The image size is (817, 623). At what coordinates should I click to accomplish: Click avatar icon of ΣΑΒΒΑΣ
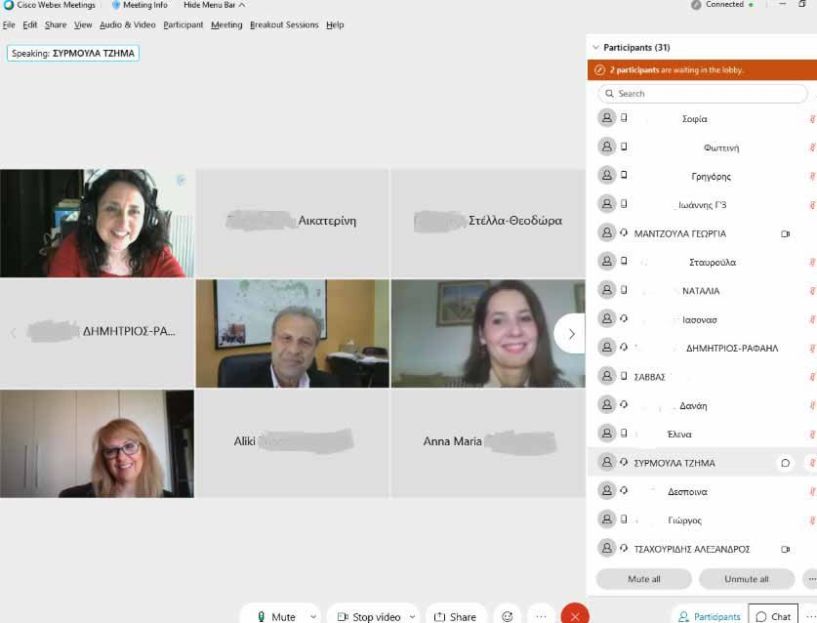coord(606,376)
